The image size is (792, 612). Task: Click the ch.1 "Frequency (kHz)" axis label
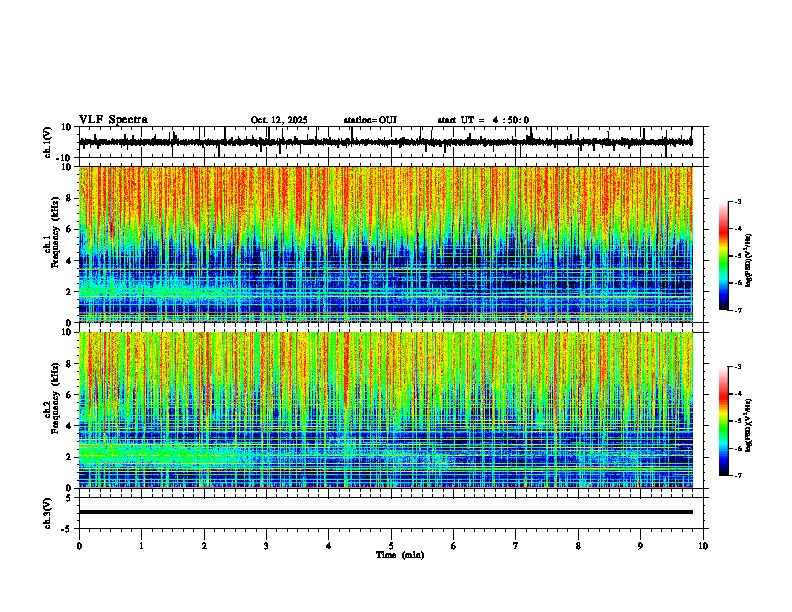pos(53,232)
